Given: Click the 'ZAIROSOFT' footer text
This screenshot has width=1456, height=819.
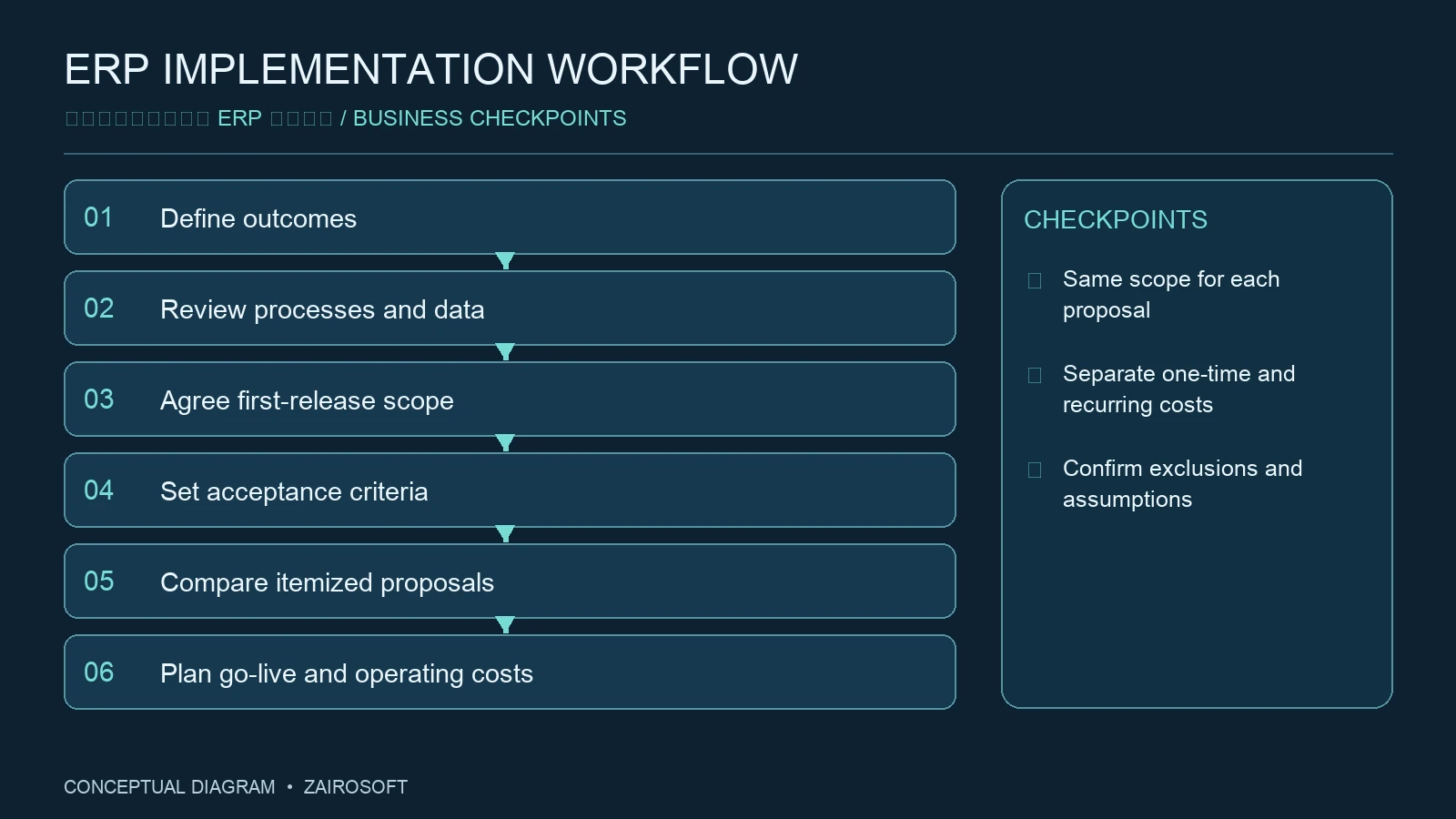Looking at the screenshot, I should point(356,787).
